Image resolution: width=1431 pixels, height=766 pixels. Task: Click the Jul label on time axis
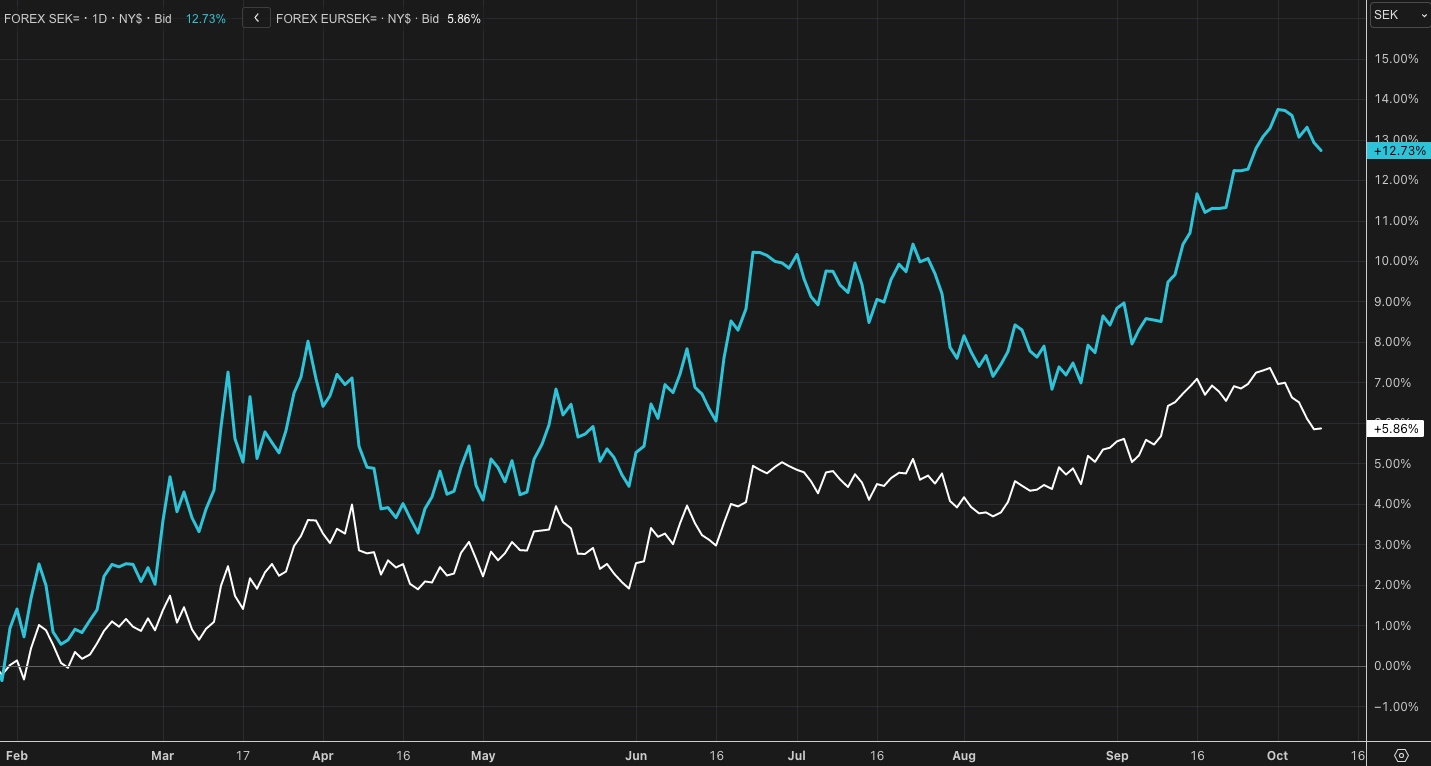coord(797,756)
